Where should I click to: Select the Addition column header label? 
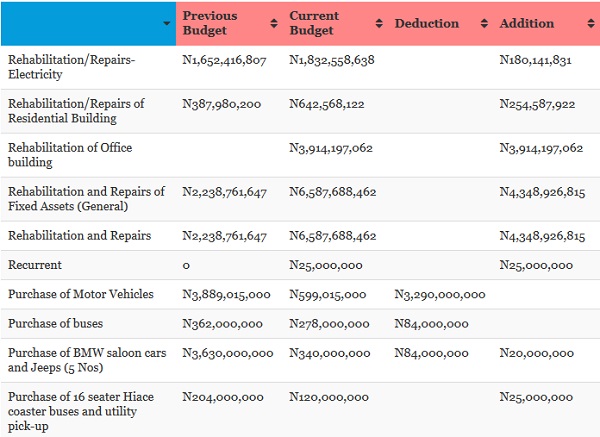(x=527, y=23)
